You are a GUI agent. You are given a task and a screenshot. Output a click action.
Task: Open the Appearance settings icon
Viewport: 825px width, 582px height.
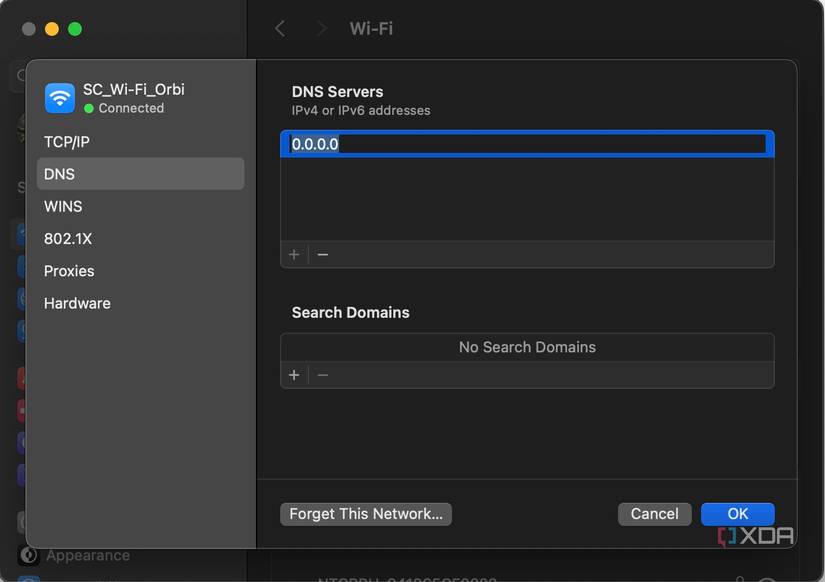tap(27, 555)
